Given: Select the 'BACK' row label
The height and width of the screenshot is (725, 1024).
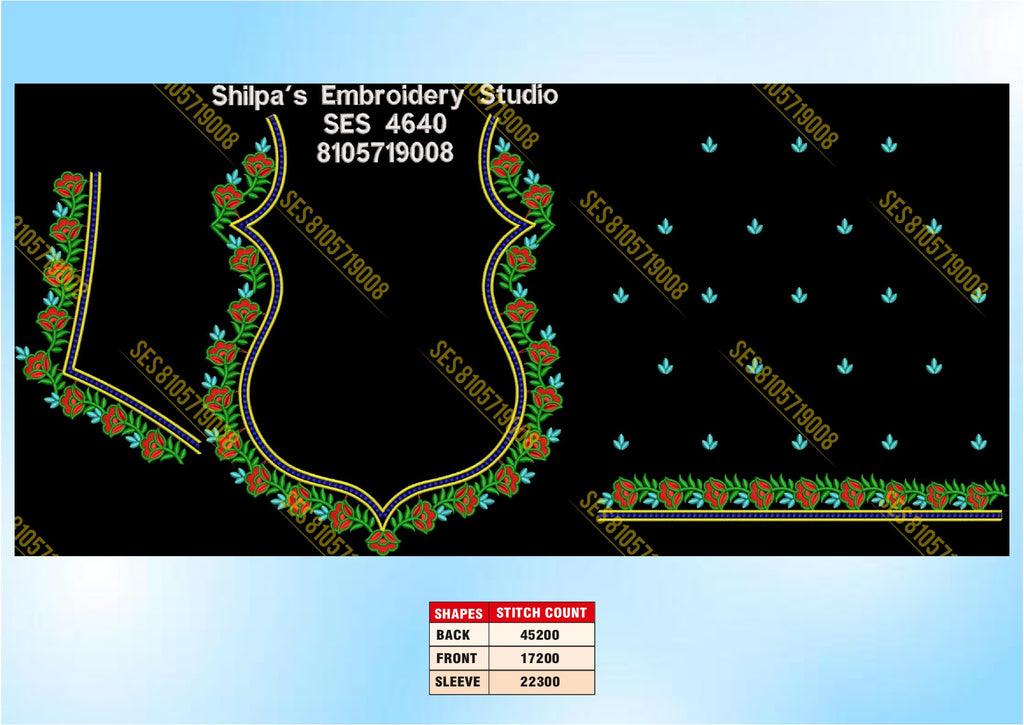Looking at the screenshot, I should [453, 635].
